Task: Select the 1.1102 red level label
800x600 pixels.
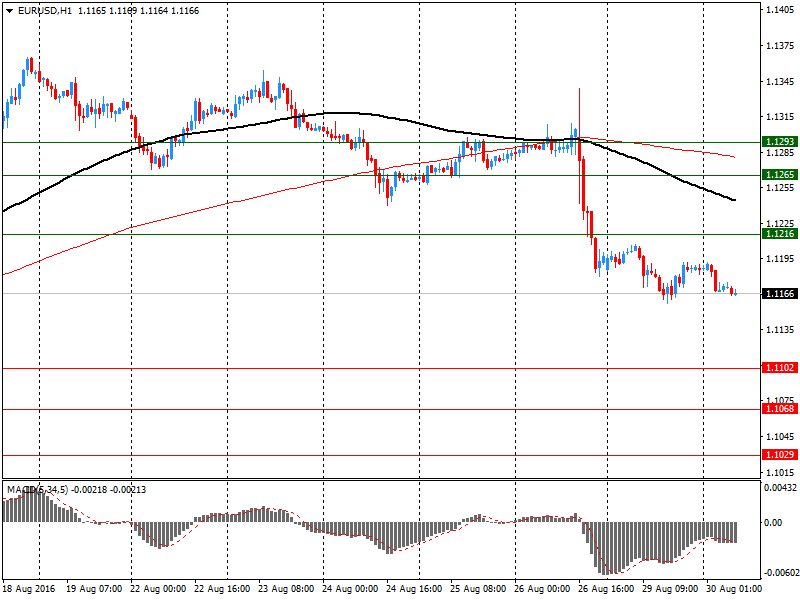Action: (780, 368)
